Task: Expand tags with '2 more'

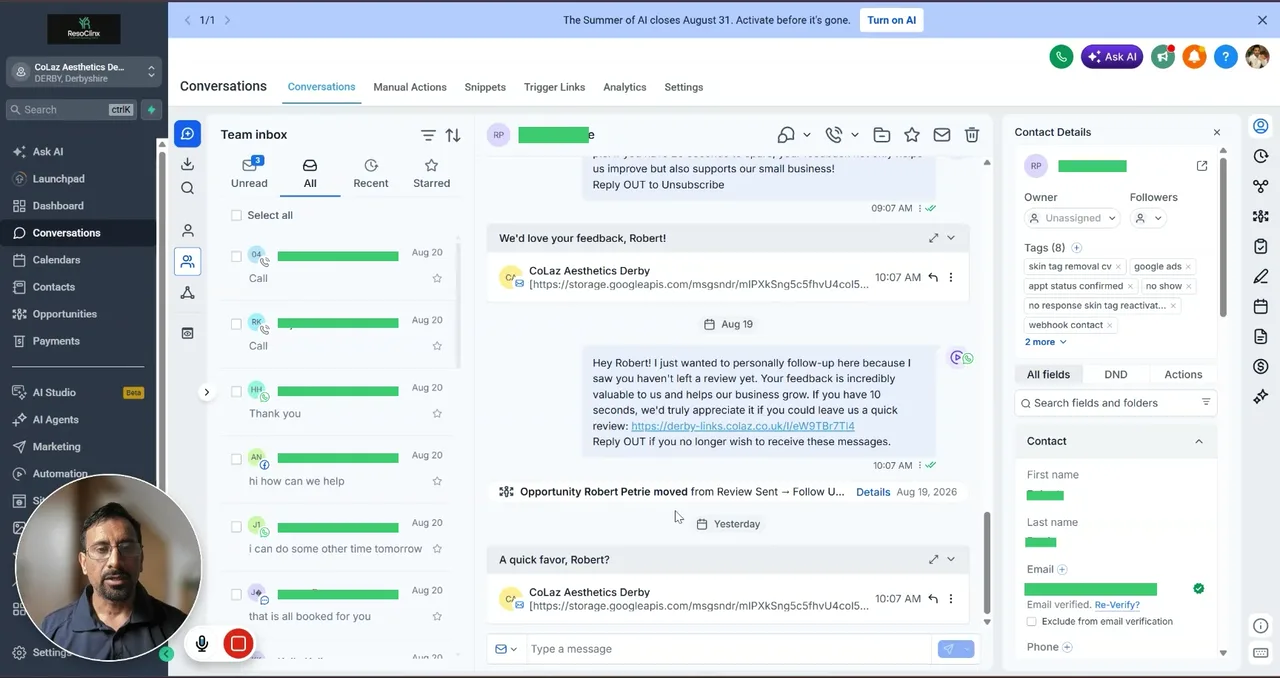Action: tap(1045, 342)
